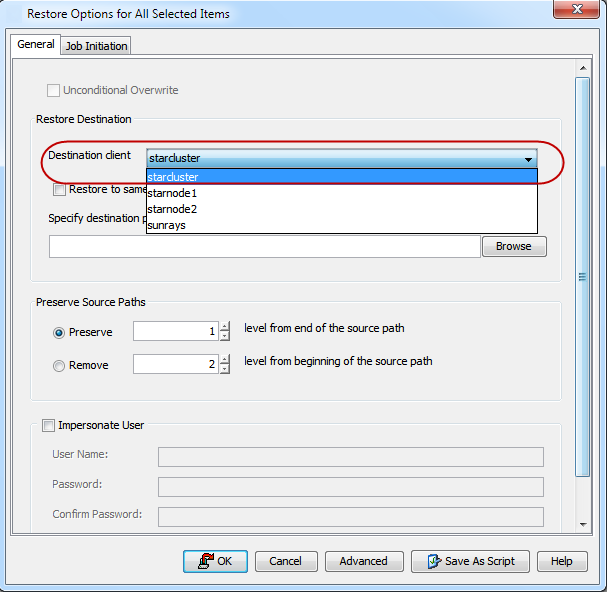Click the Save As Script icon
The image size is (607, 592).
pyautogui.click(x=433, y=561)
